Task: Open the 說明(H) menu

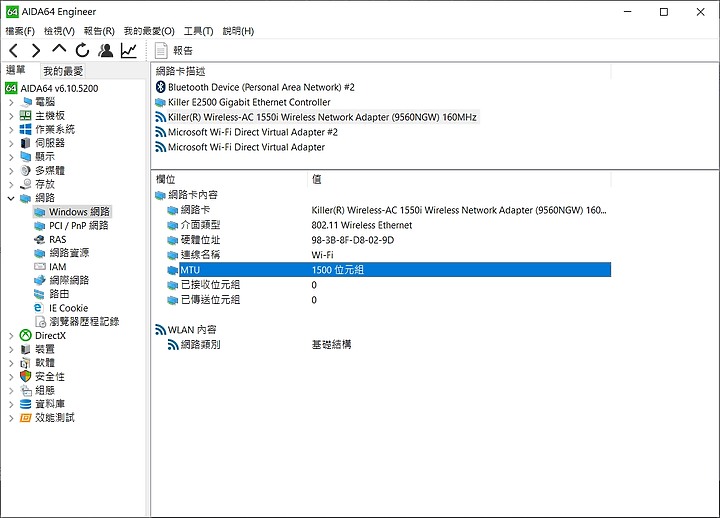Action: point(238,31)
